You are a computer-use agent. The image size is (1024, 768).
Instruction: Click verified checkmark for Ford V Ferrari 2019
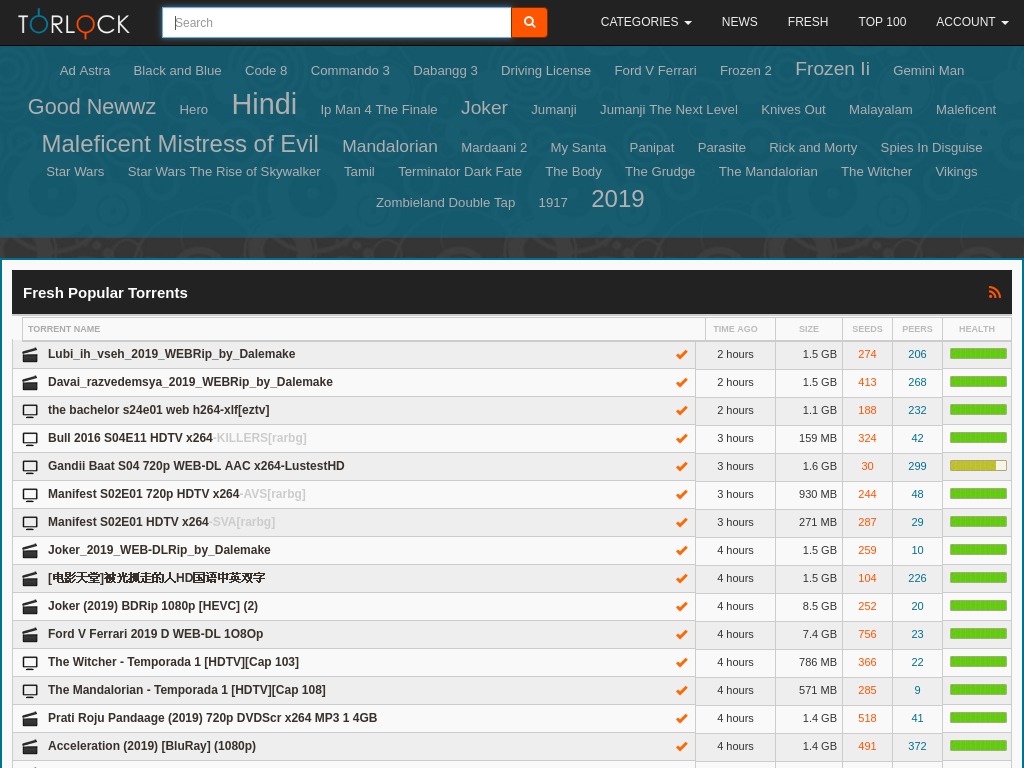click(x=681, y=634)
